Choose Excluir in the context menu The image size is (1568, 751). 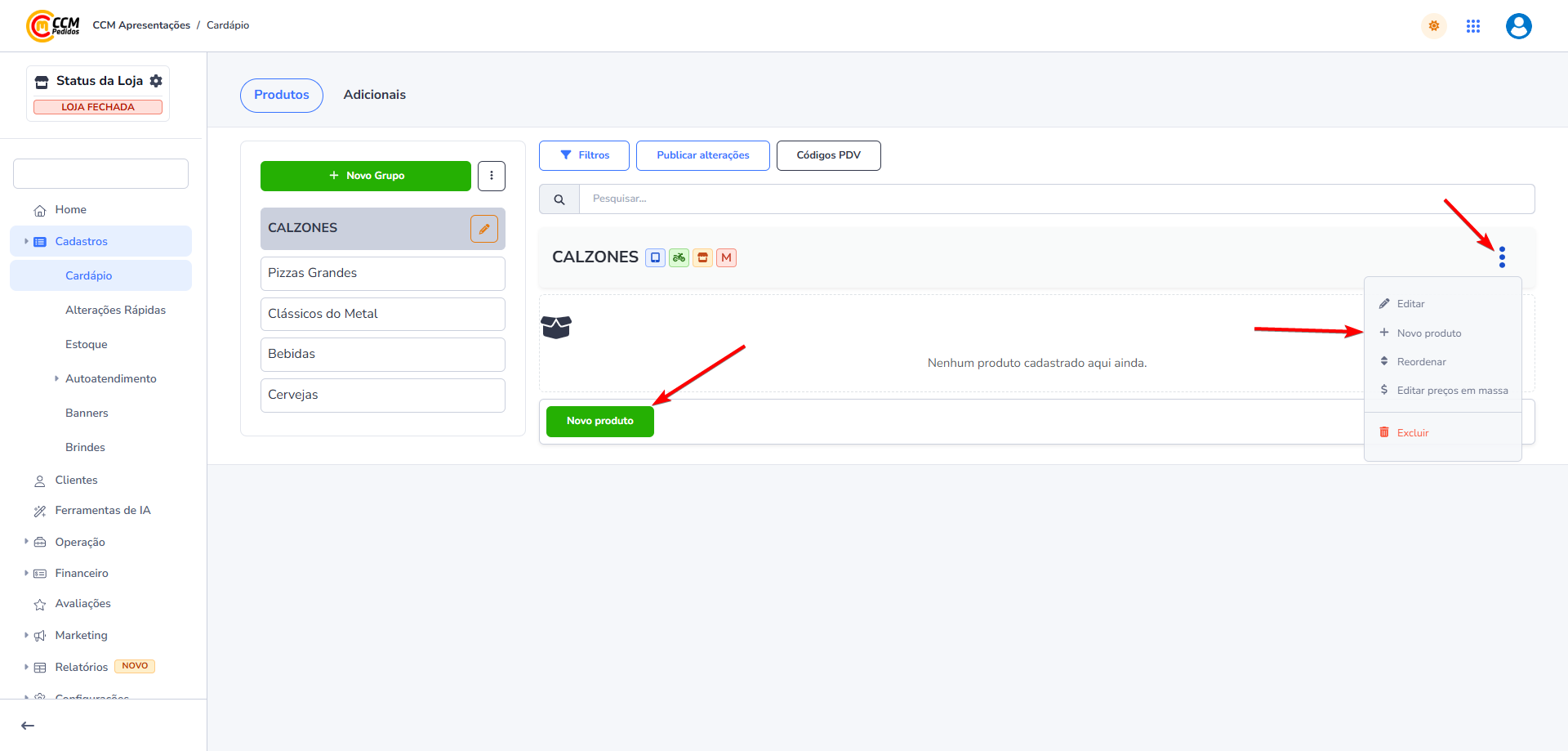pos(1412,433)
